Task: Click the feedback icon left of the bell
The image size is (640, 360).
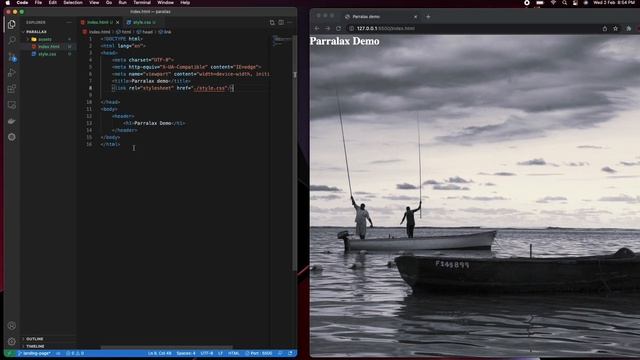Action: click(x=280, y=353)
